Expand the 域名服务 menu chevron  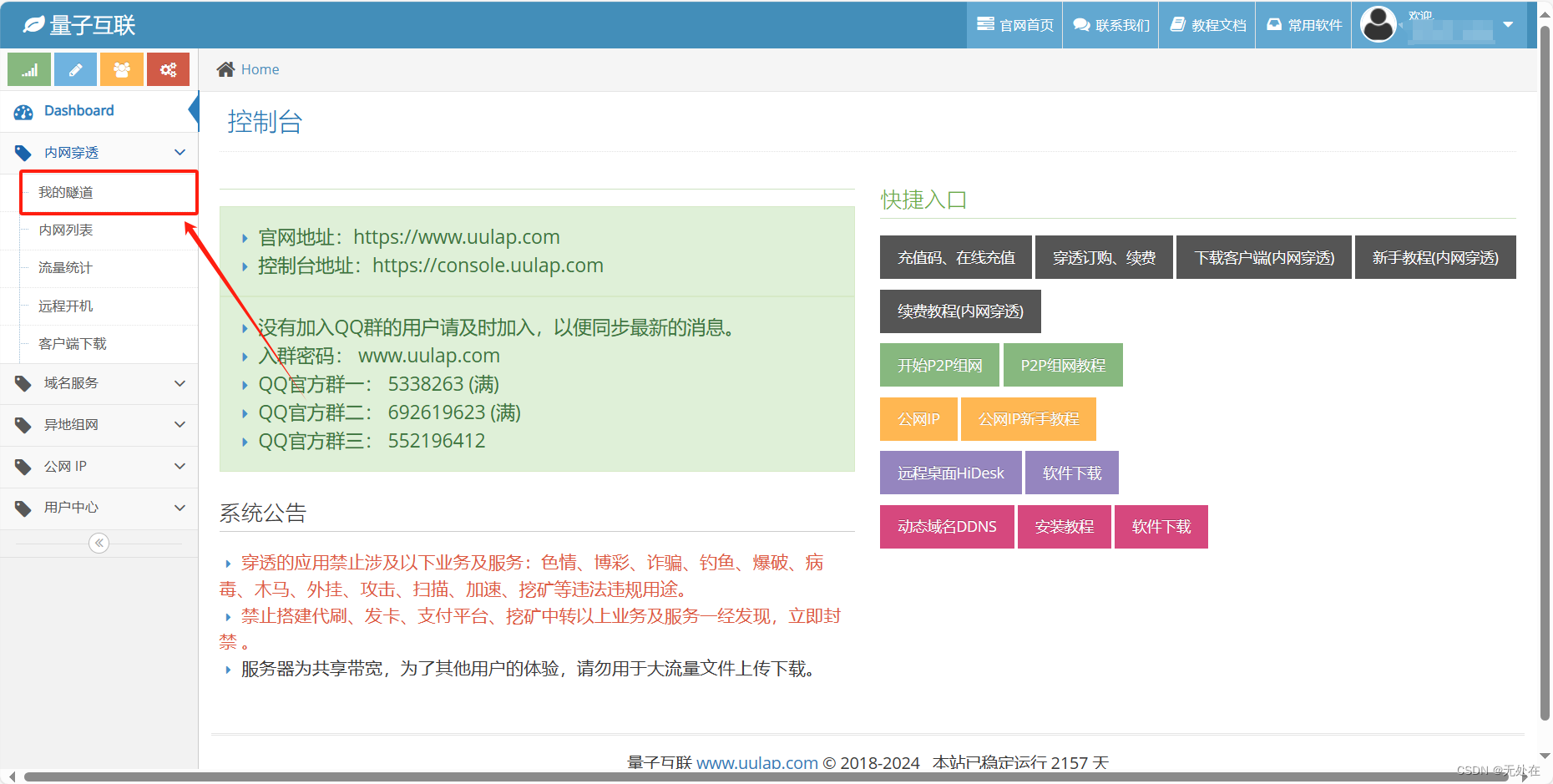tap(180, 383)
